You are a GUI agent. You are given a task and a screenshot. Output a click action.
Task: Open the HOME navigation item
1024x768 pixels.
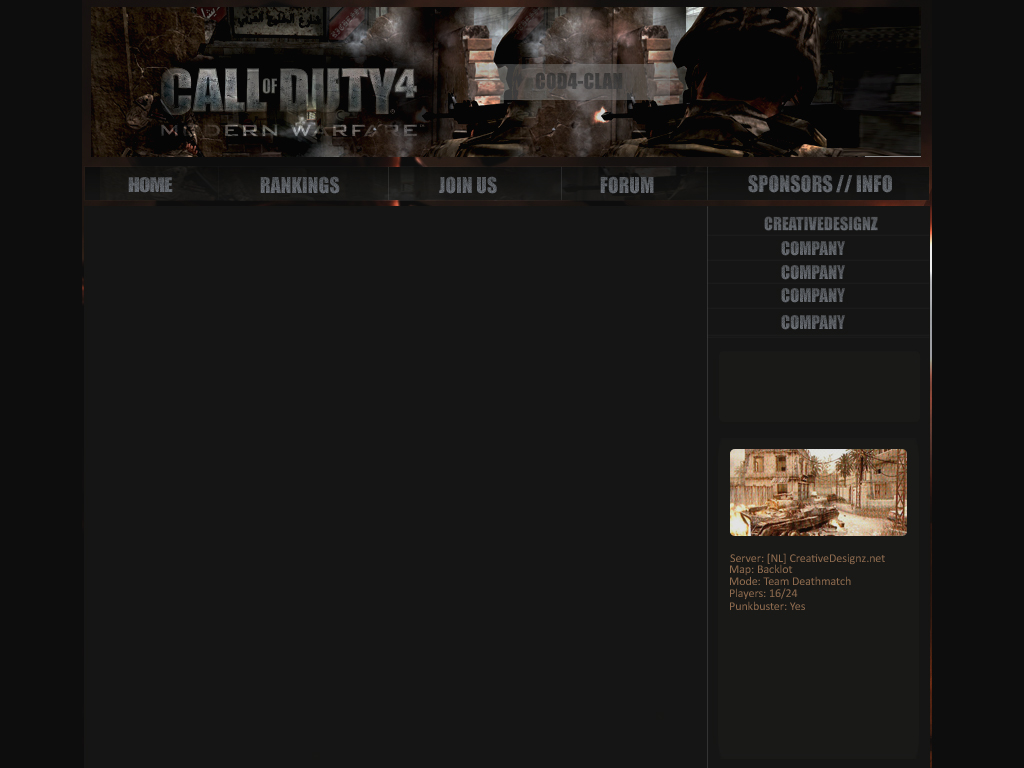point(150,185)
